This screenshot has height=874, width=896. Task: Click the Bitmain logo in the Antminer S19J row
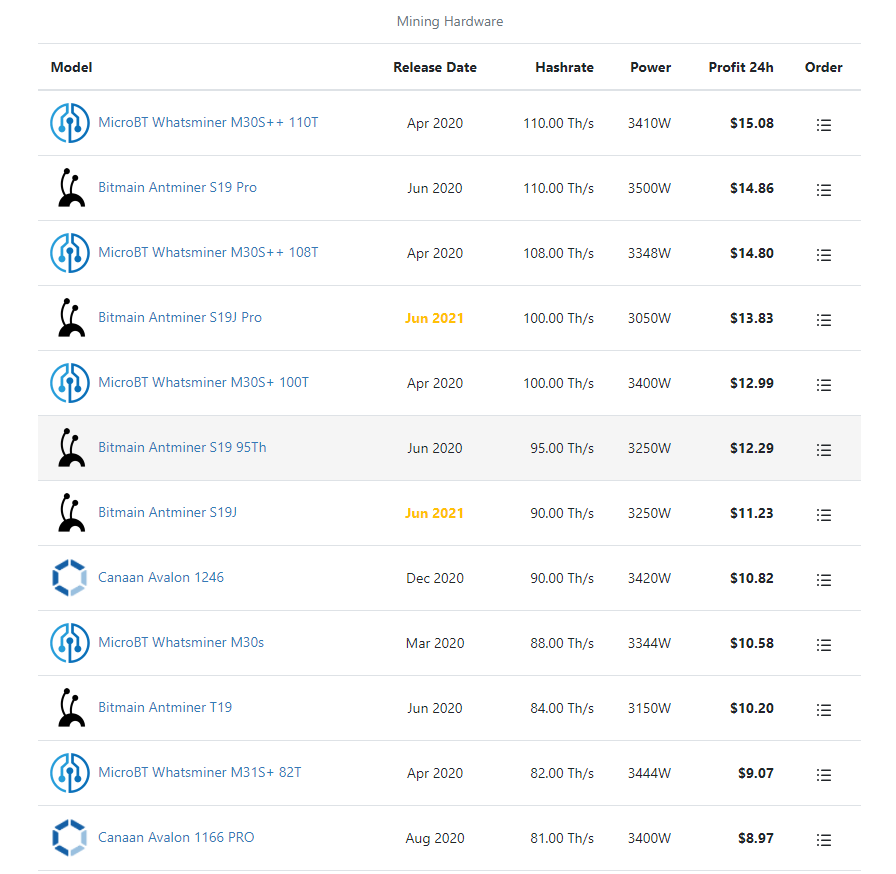[x=71, y=512]
